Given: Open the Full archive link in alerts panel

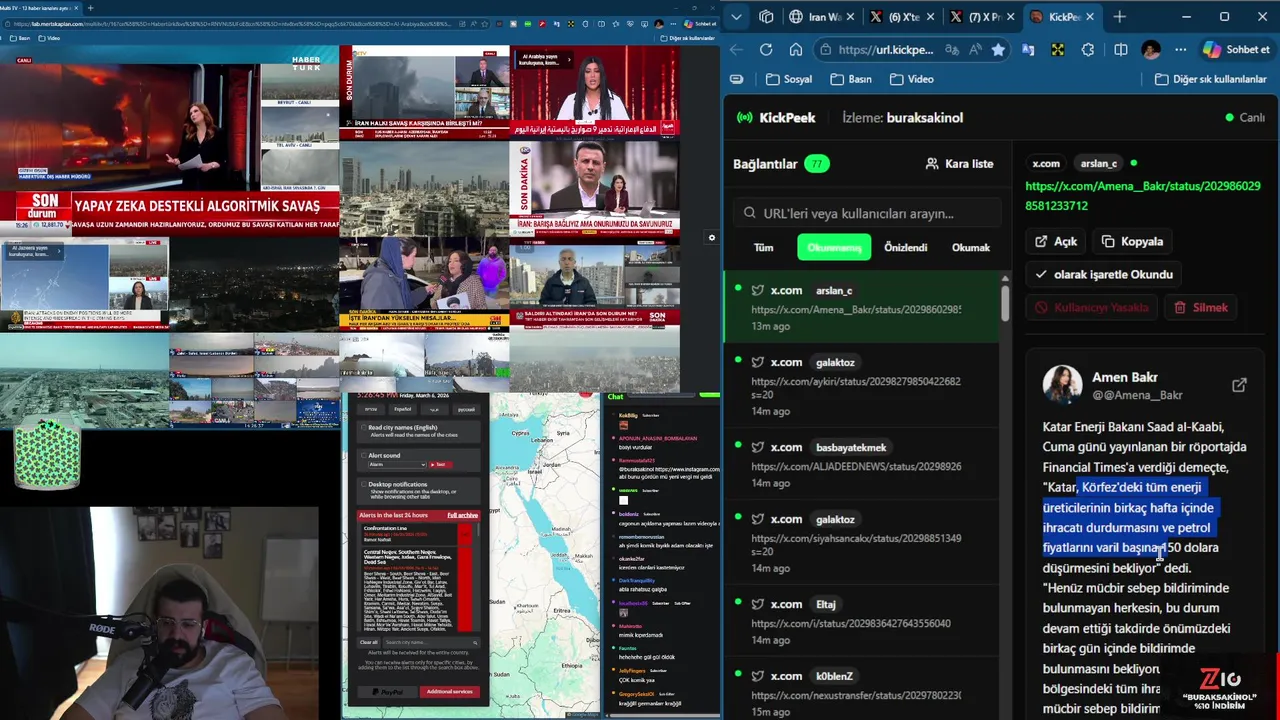Looking at the screenshot, I should 463,515.
